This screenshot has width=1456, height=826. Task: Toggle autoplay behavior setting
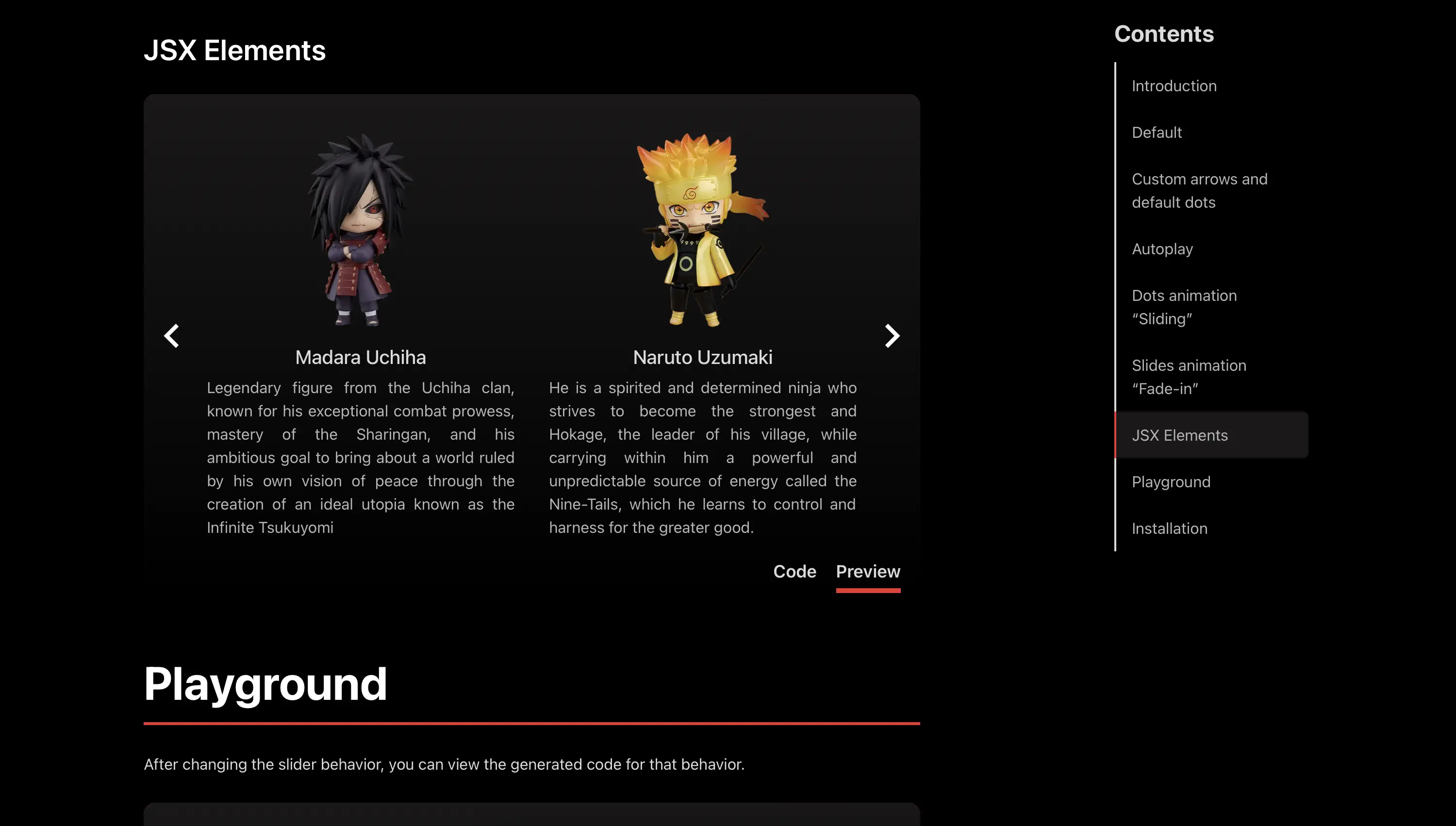[1162, 248]
